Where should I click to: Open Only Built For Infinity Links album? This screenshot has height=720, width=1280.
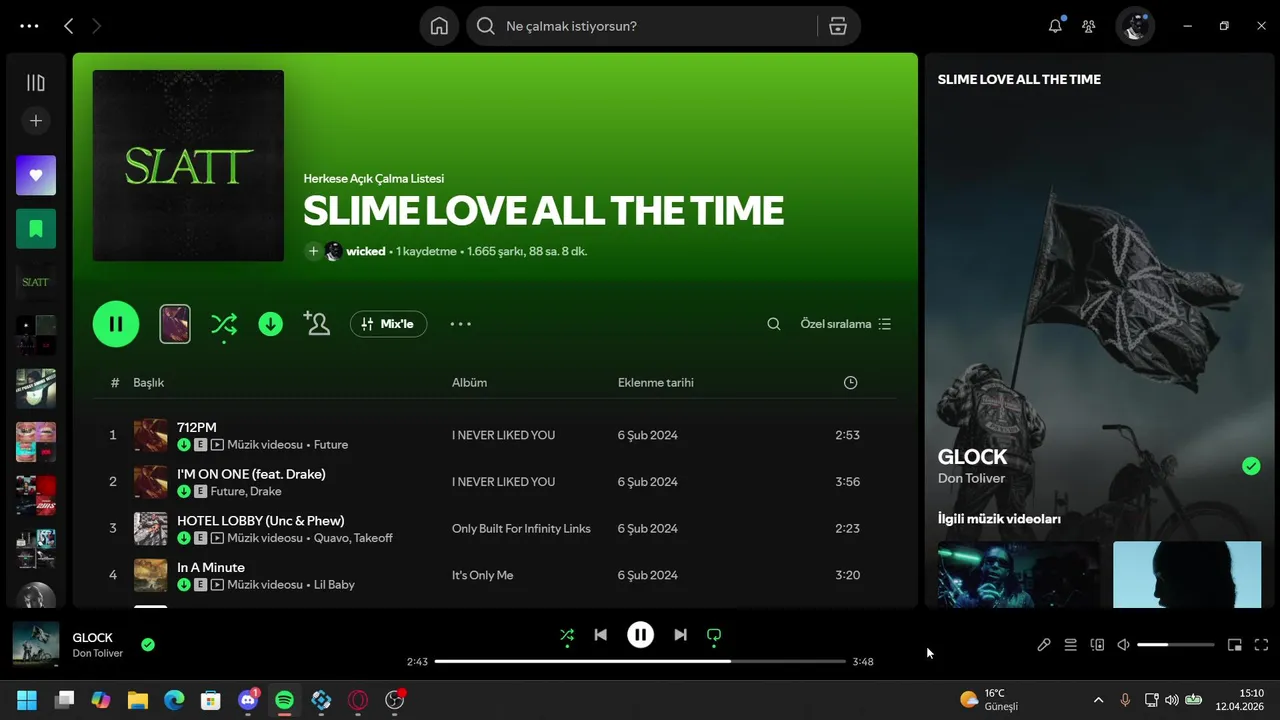521,529
